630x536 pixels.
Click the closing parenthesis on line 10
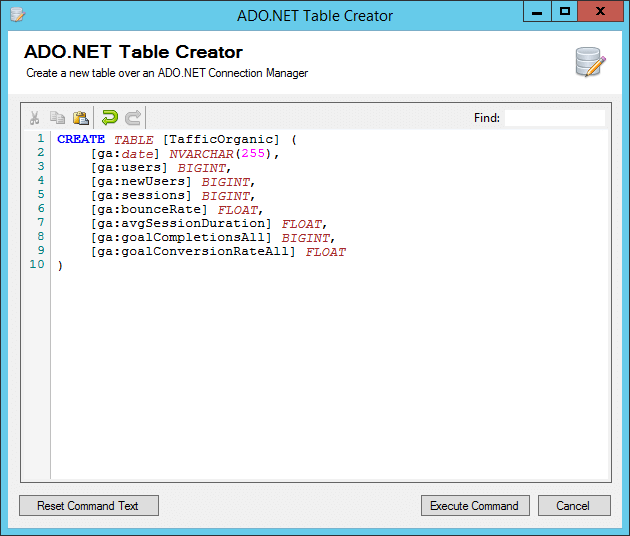click(x=60, y=266)
